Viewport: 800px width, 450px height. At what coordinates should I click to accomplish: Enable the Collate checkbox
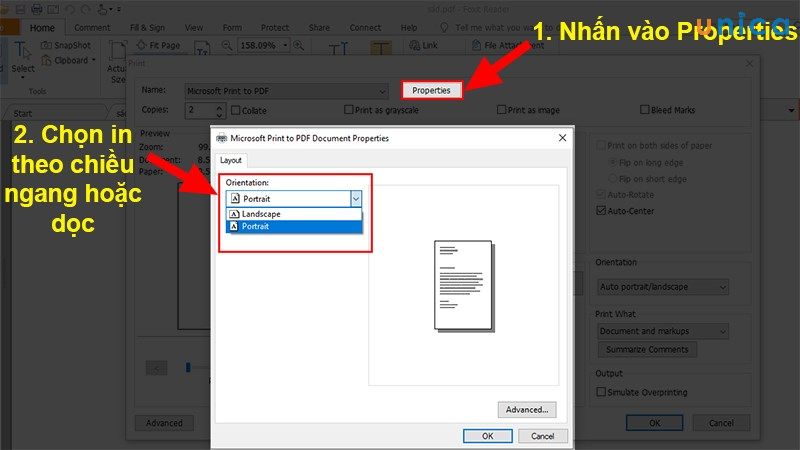point(234,110)
